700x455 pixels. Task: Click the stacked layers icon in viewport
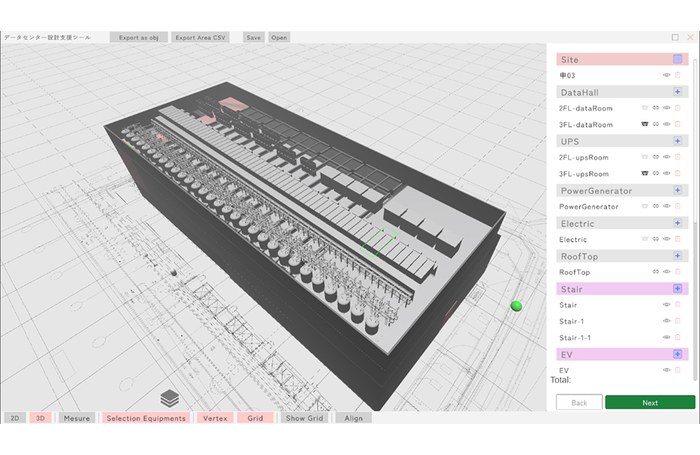click(170, 398)
